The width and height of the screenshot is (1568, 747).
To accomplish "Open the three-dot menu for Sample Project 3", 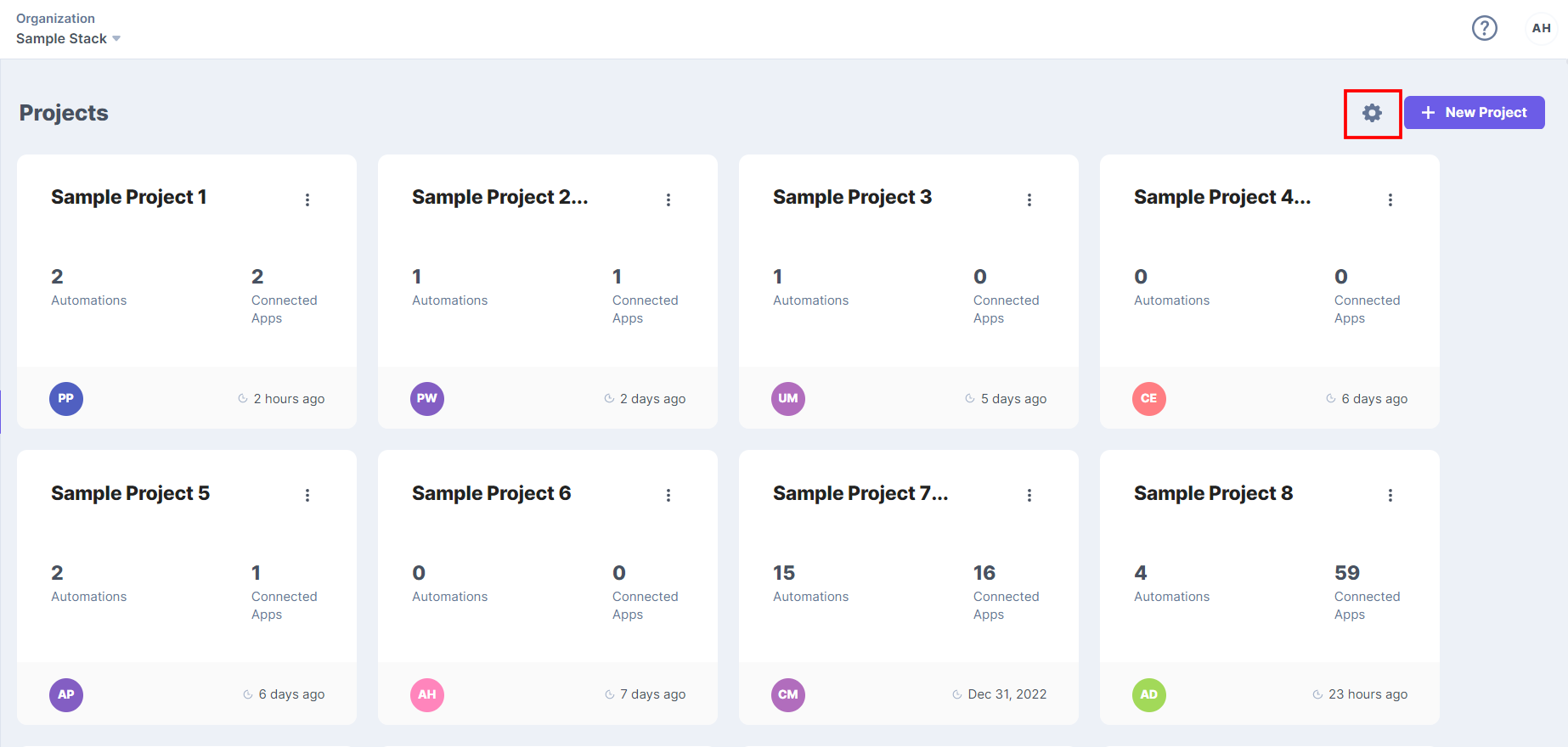I will (1029, 199).
